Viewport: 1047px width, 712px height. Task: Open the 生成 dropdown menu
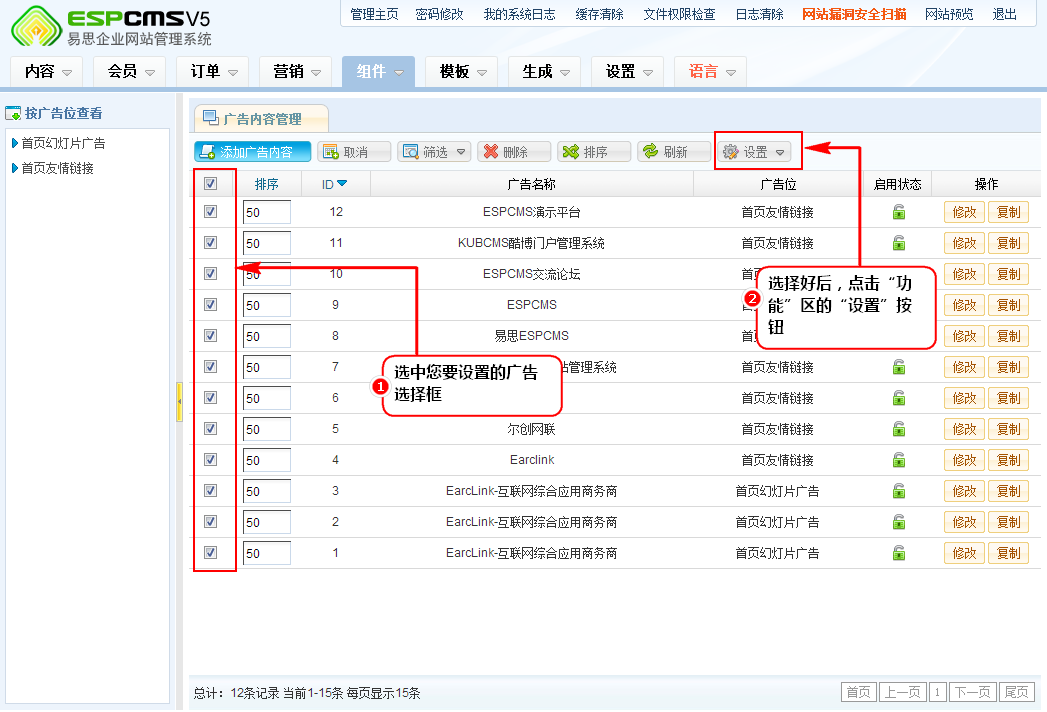coord(544,71)
